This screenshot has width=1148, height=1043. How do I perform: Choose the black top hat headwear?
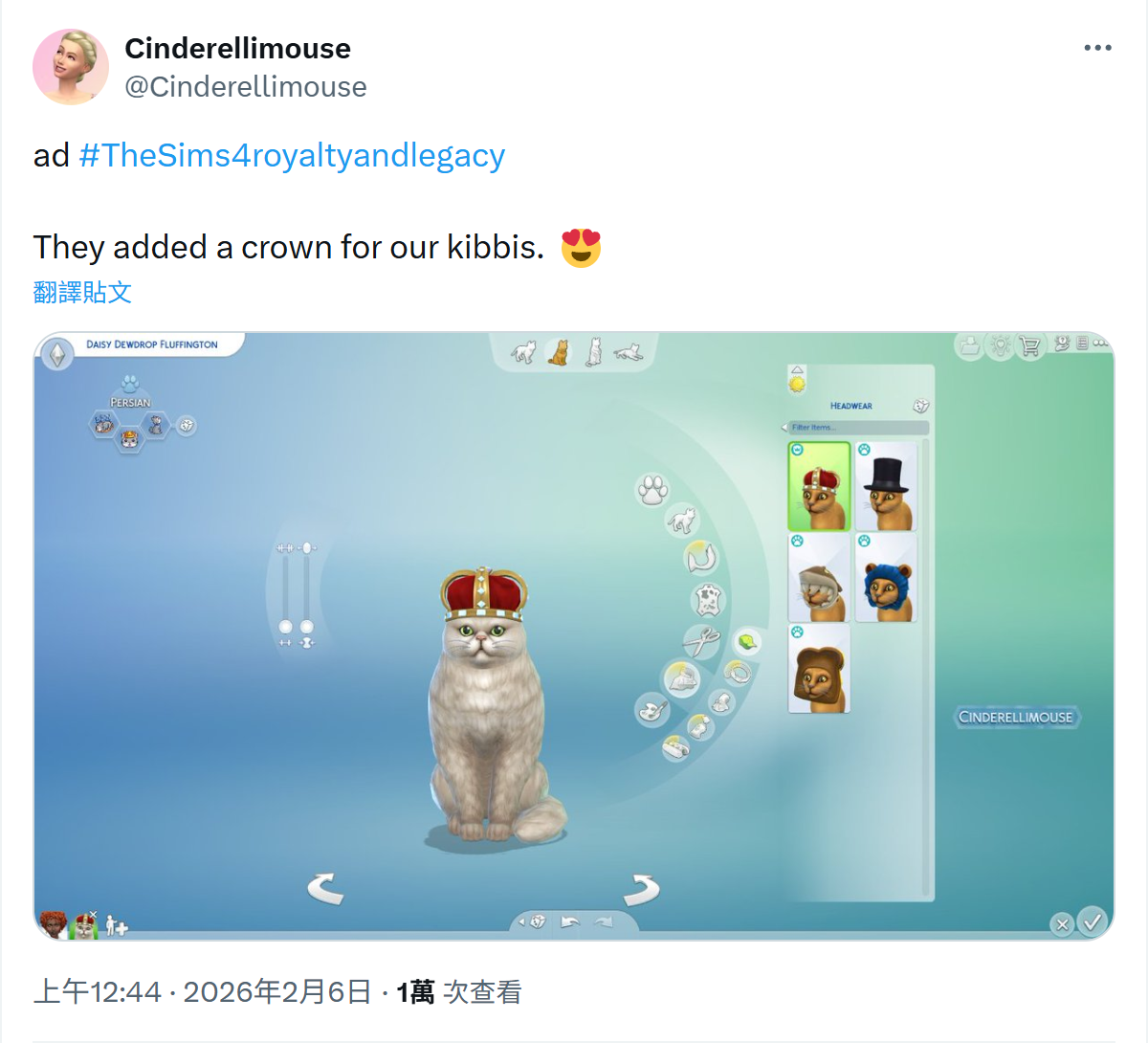(x=886, y=486)
